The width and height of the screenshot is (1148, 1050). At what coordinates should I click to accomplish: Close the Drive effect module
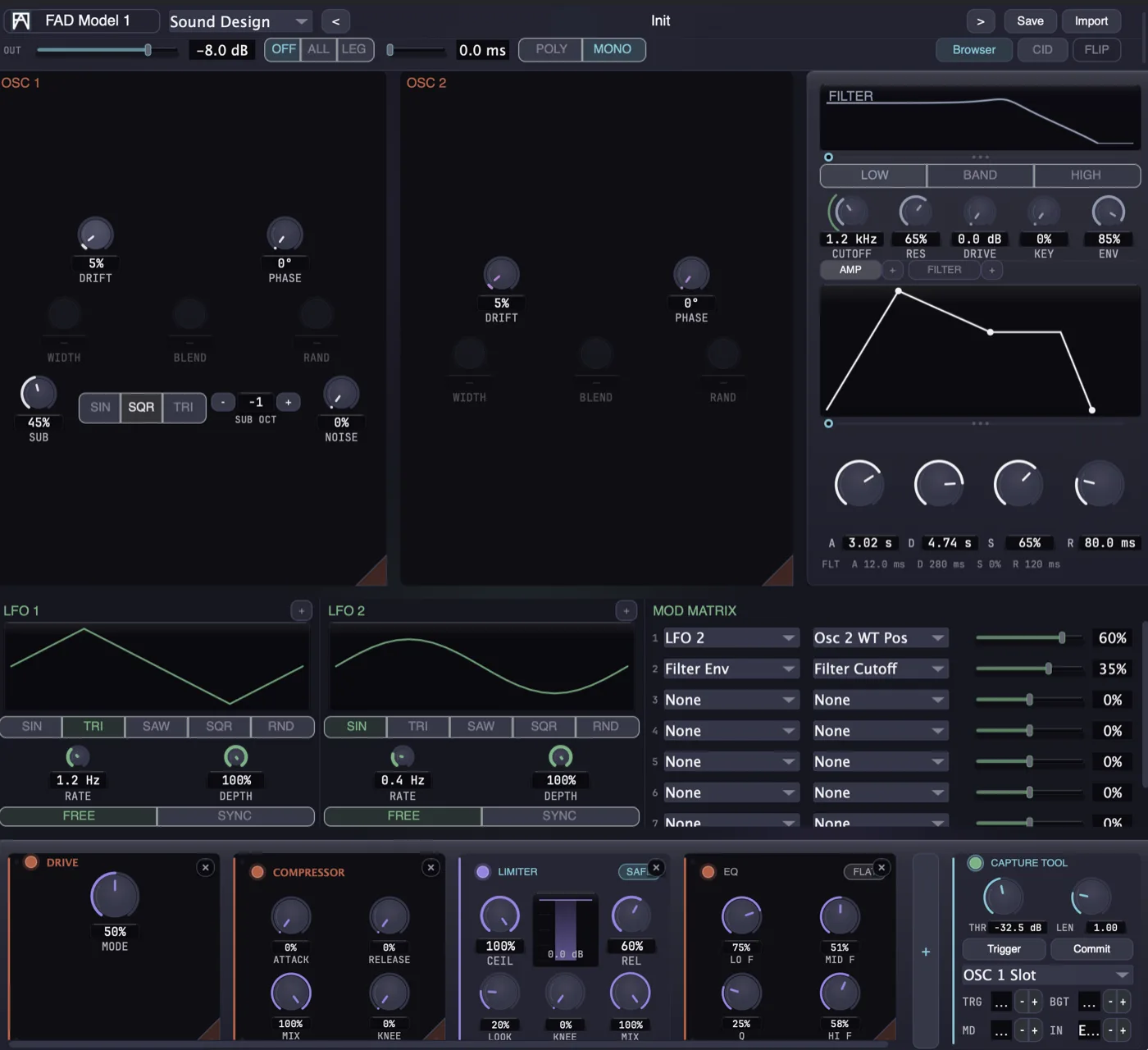point(206,867)
